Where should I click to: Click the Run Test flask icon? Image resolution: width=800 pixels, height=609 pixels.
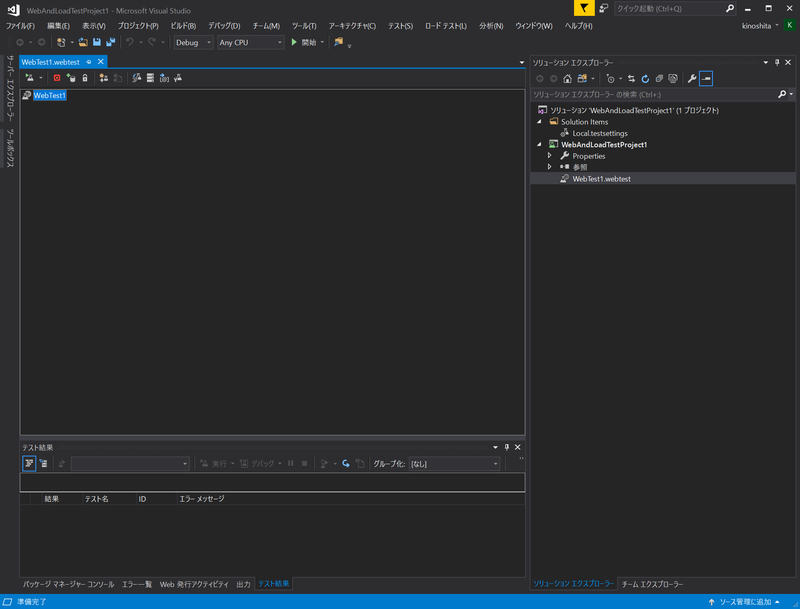[x=30, y=78]
